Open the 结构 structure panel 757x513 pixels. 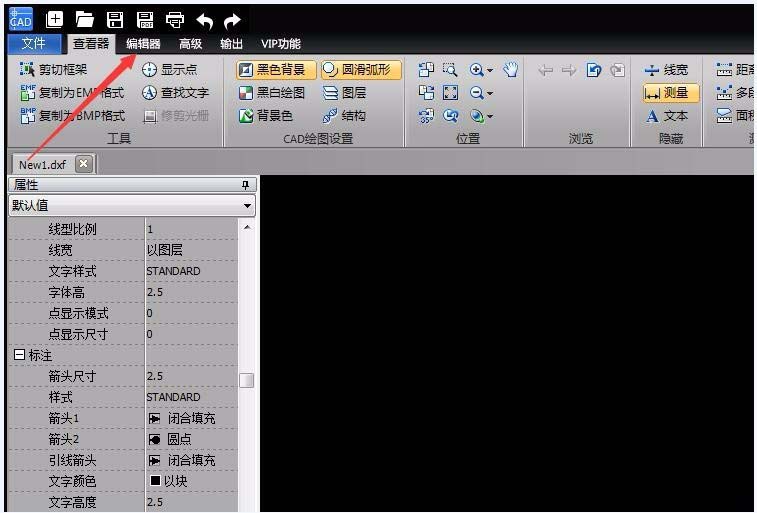[x=344, y=116]
